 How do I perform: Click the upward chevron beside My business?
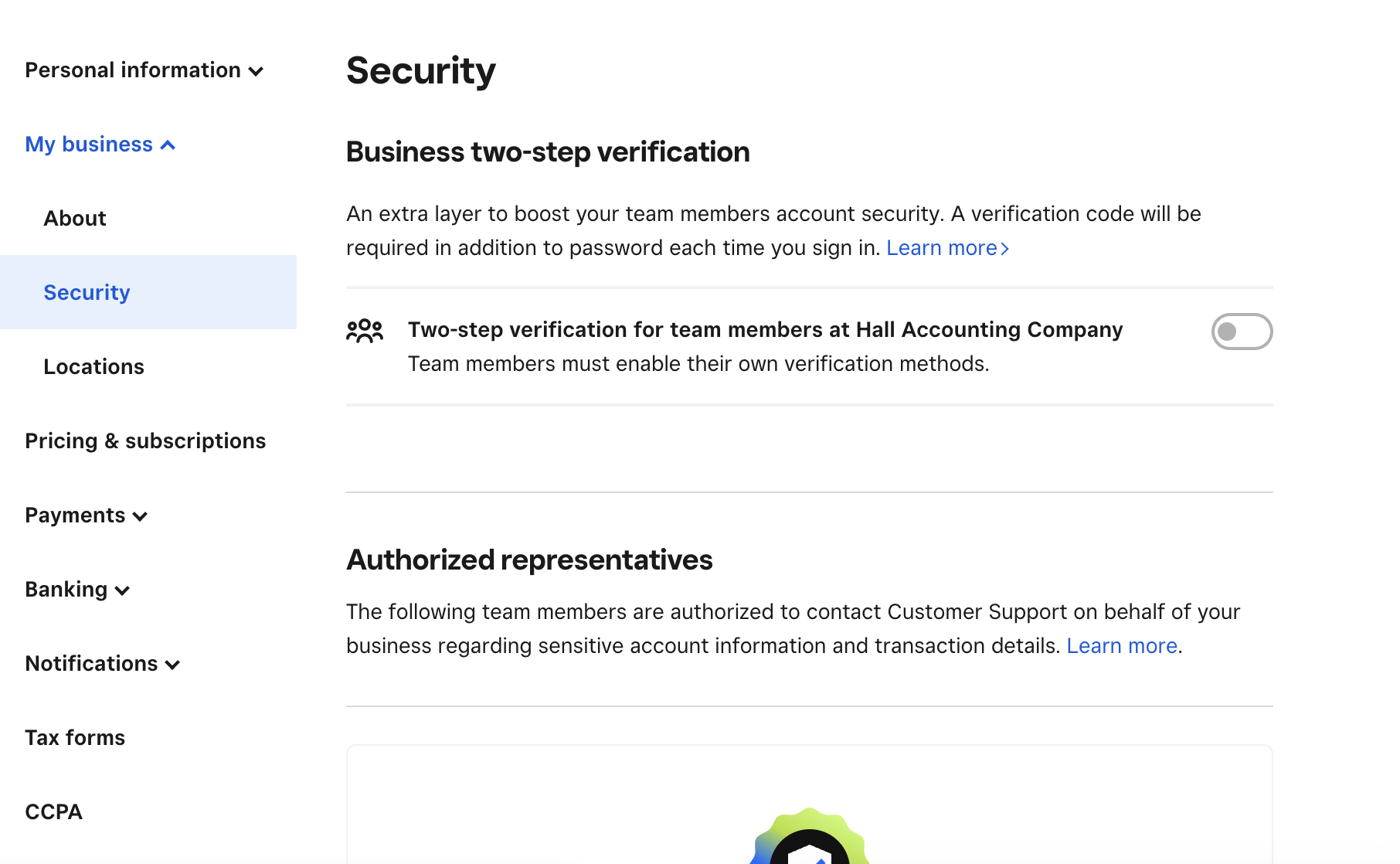coord(168,144)
